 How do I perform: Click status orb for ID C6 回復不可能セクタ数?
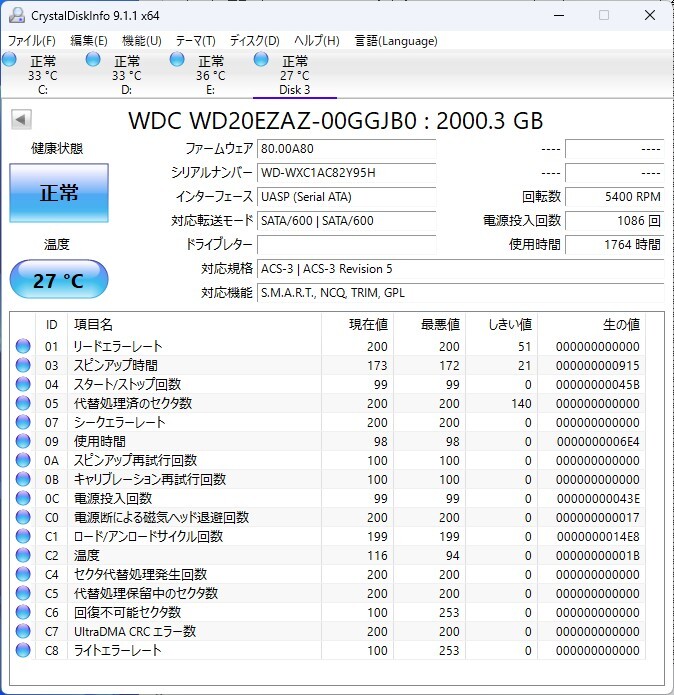pos(23,613)
